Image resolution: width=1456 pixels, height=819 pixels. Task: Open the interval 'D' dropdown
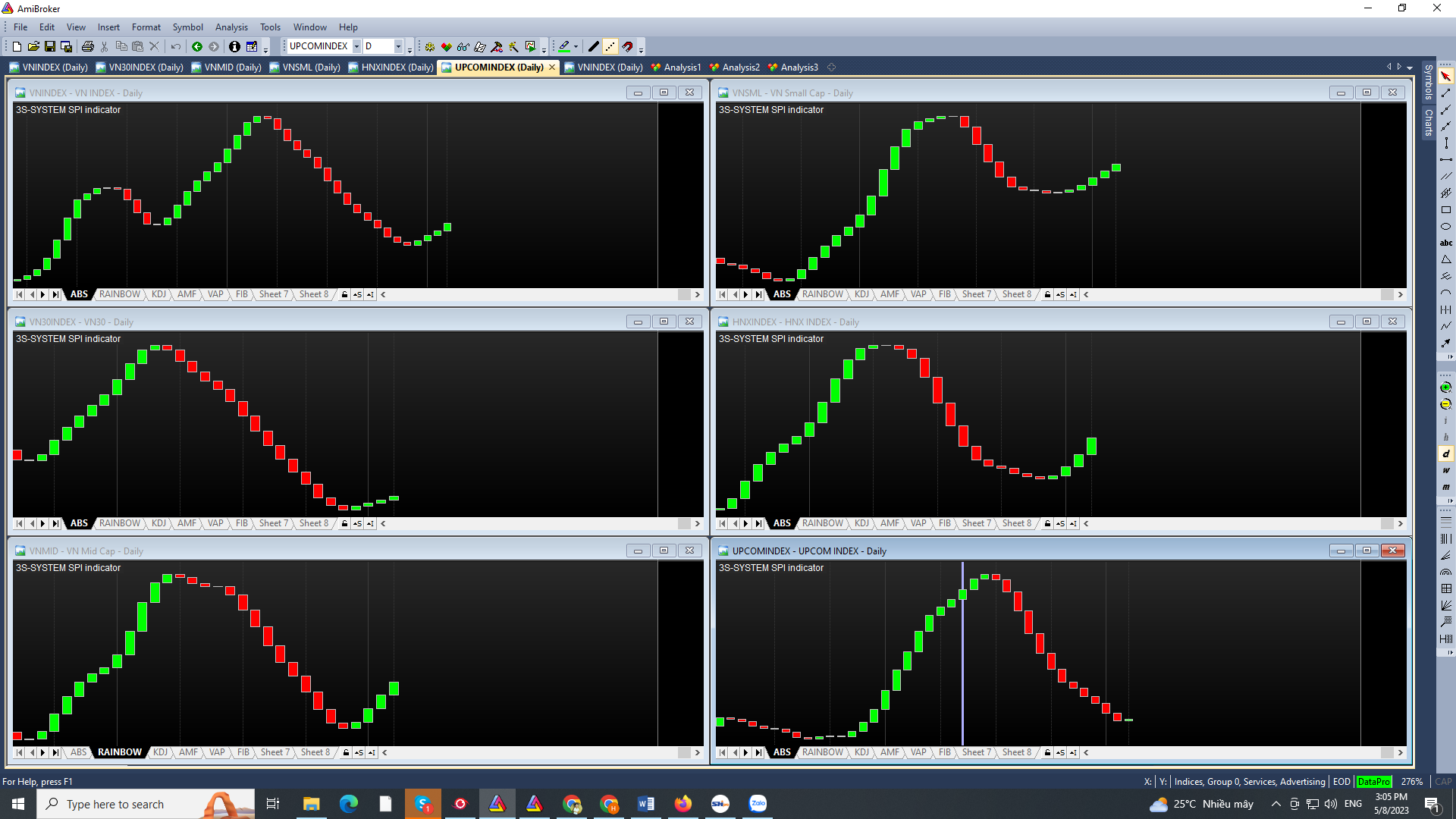(x=398, y=46)
